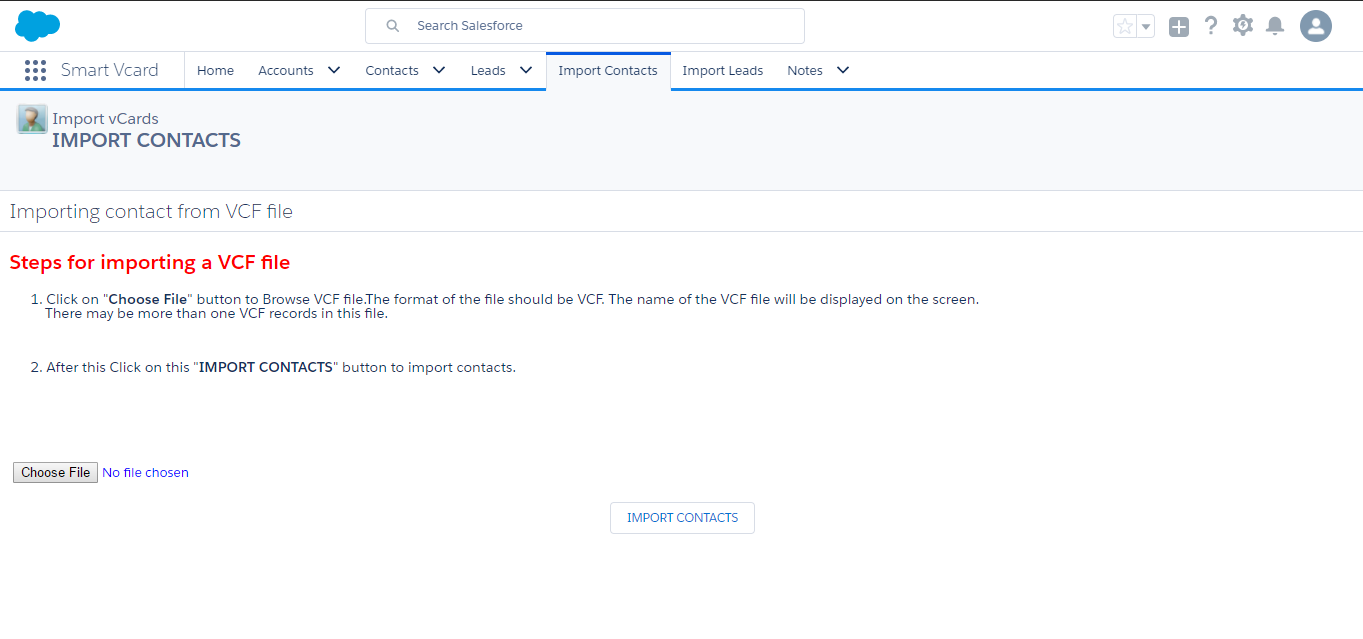1363x639 pixels.
Task: Click the Import vCards page icon
Action: click(32, 119)
